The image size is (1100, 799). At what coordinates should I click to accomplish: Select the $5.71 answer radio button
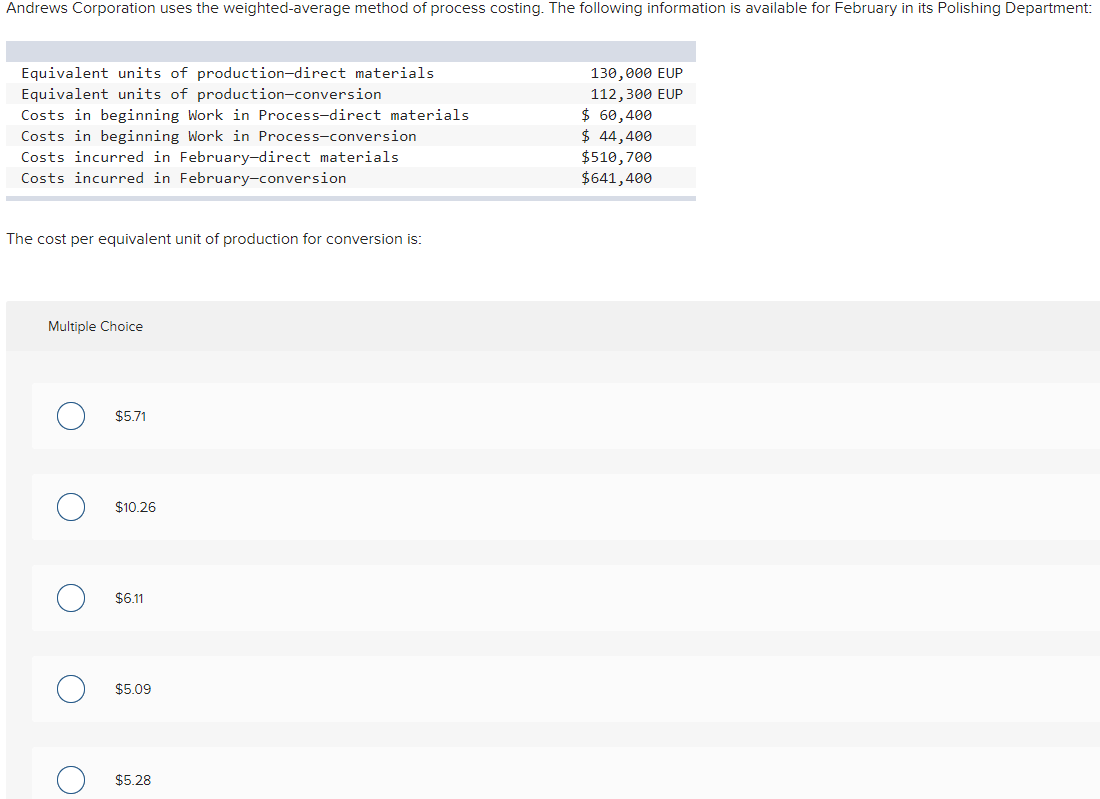(x=70, y=415)
